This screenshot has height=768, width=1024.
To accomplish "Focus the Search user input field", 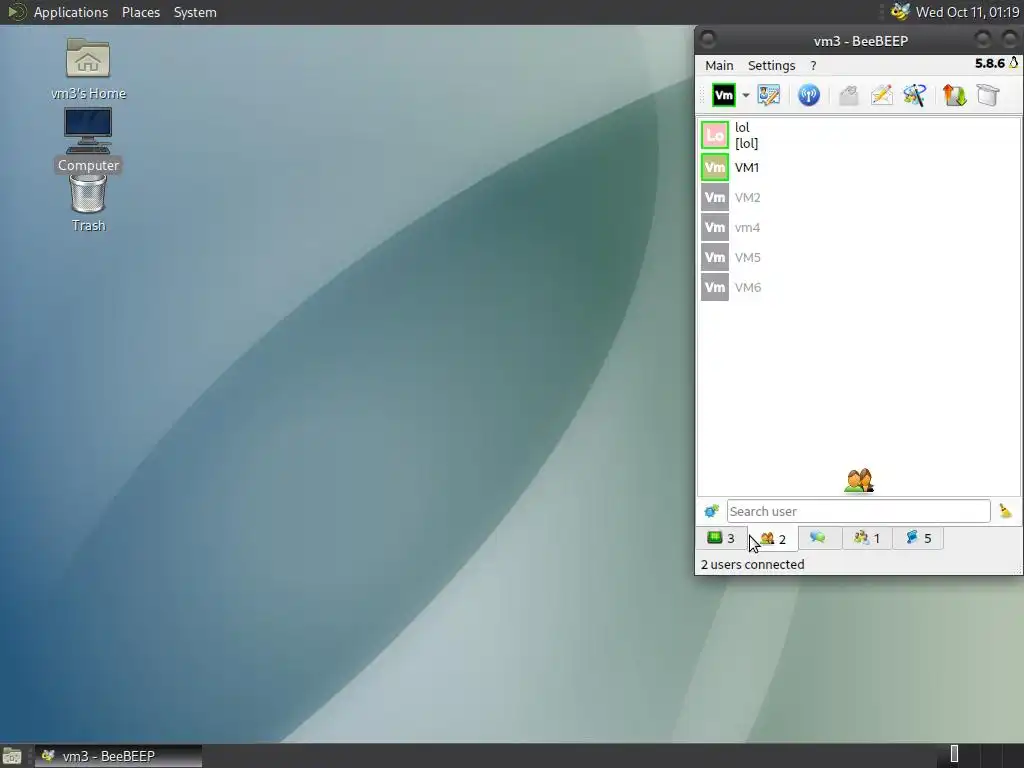I will [x=858, y=511].
